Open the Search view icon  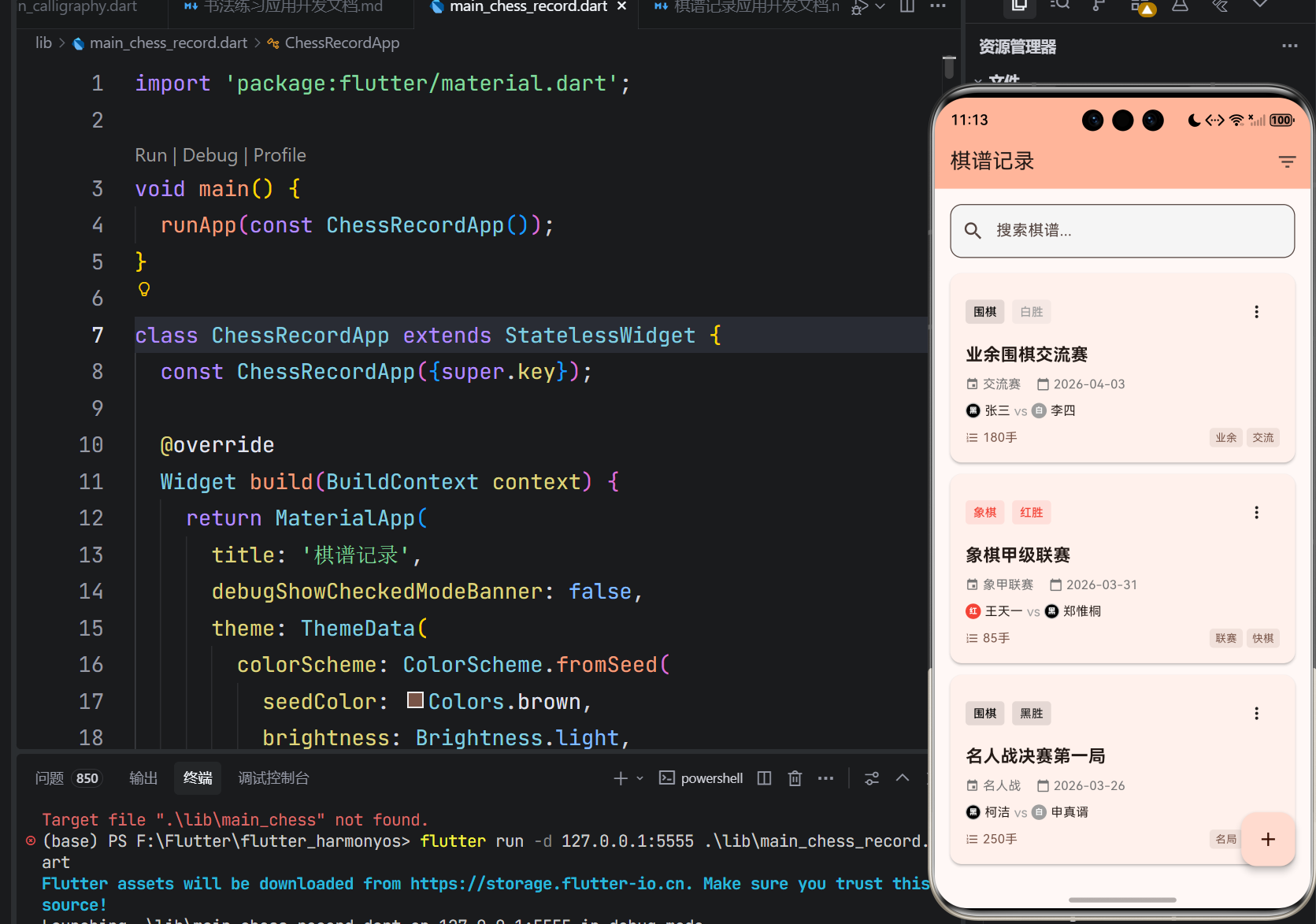click(x=1059, y=6)
